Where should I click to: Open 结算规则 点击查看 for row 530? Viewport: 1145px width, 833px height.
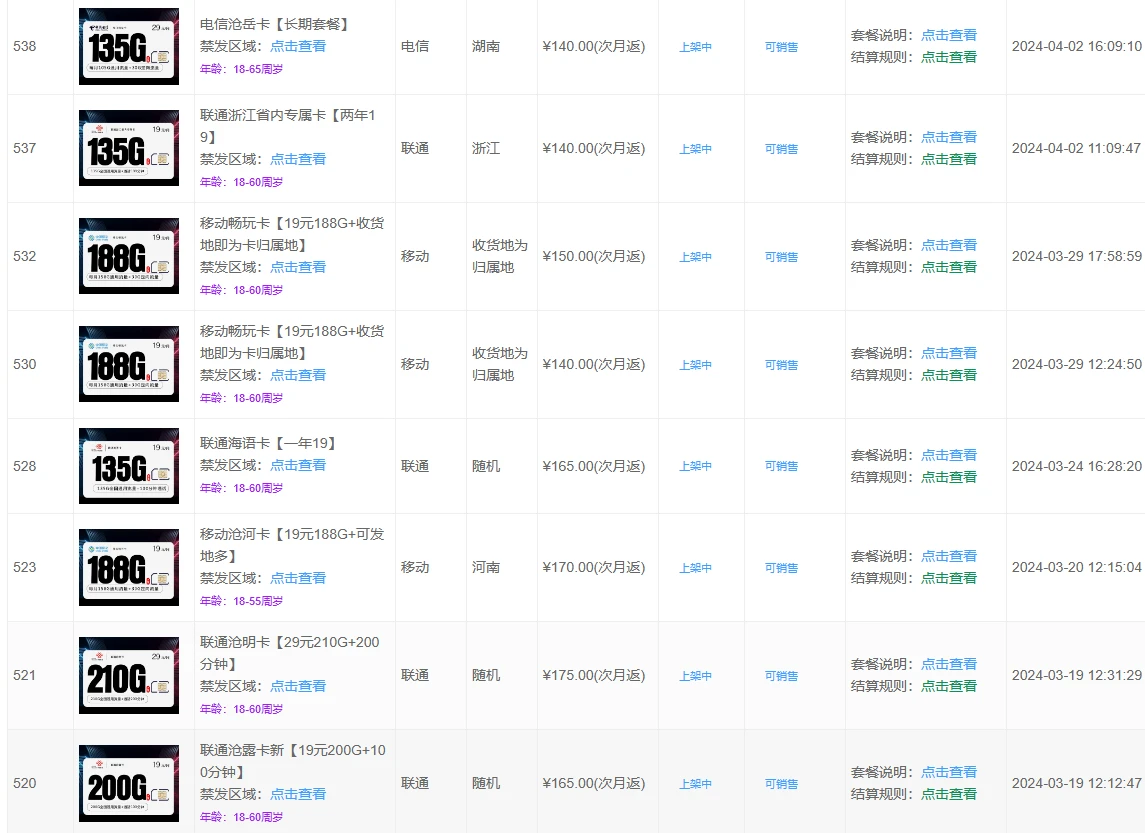949,375
